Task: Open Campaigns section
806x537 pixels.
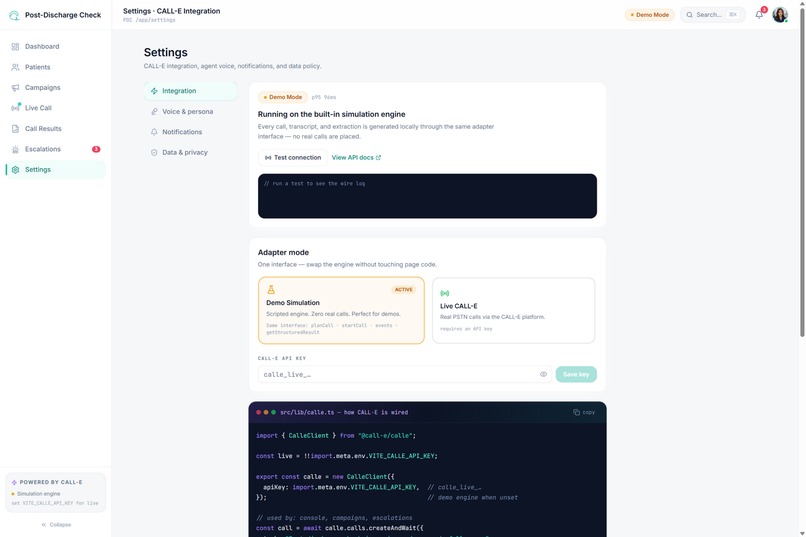Action: 55,87
